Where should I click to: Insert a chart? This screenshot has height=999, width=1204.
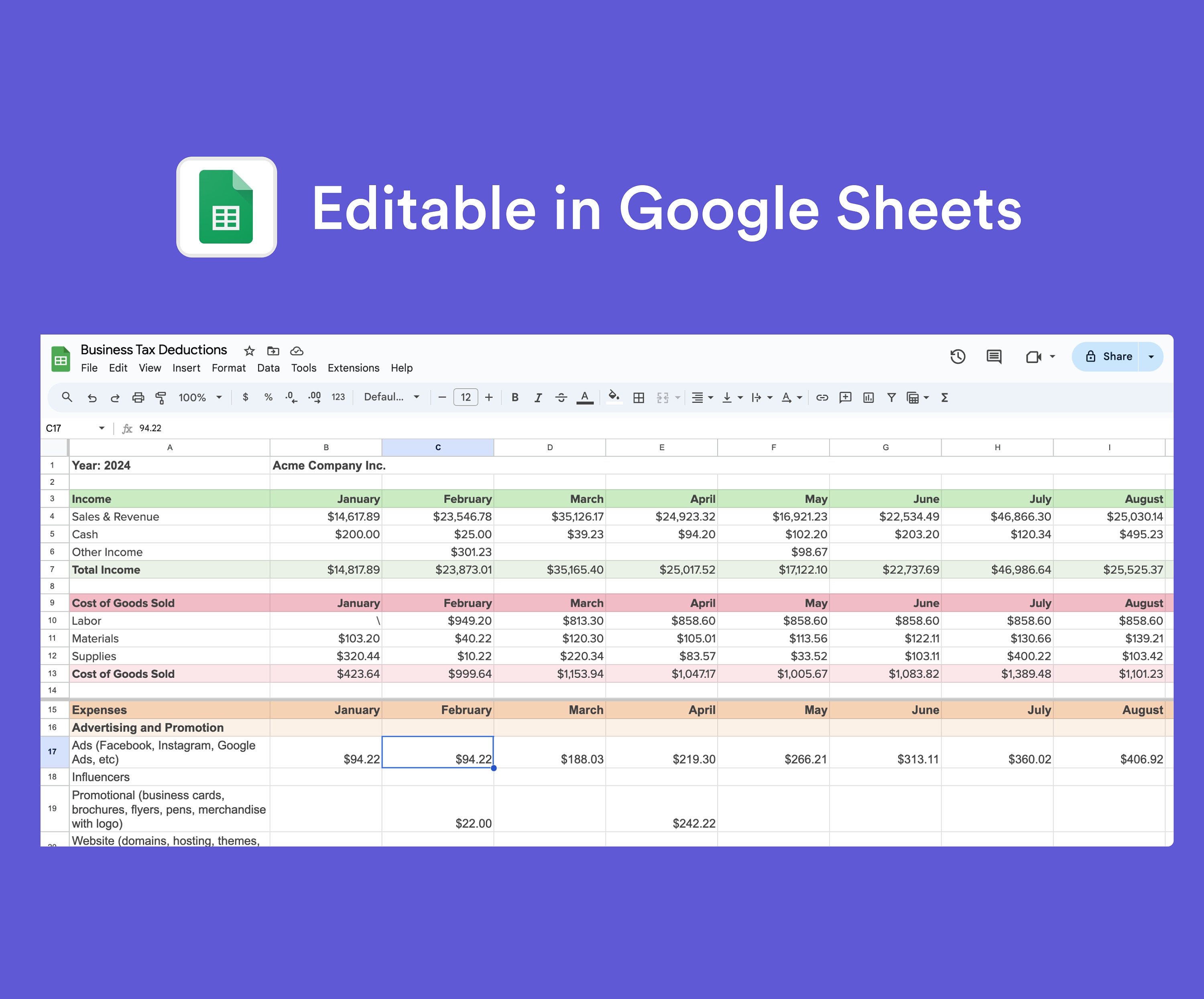(x=869, y=397)
